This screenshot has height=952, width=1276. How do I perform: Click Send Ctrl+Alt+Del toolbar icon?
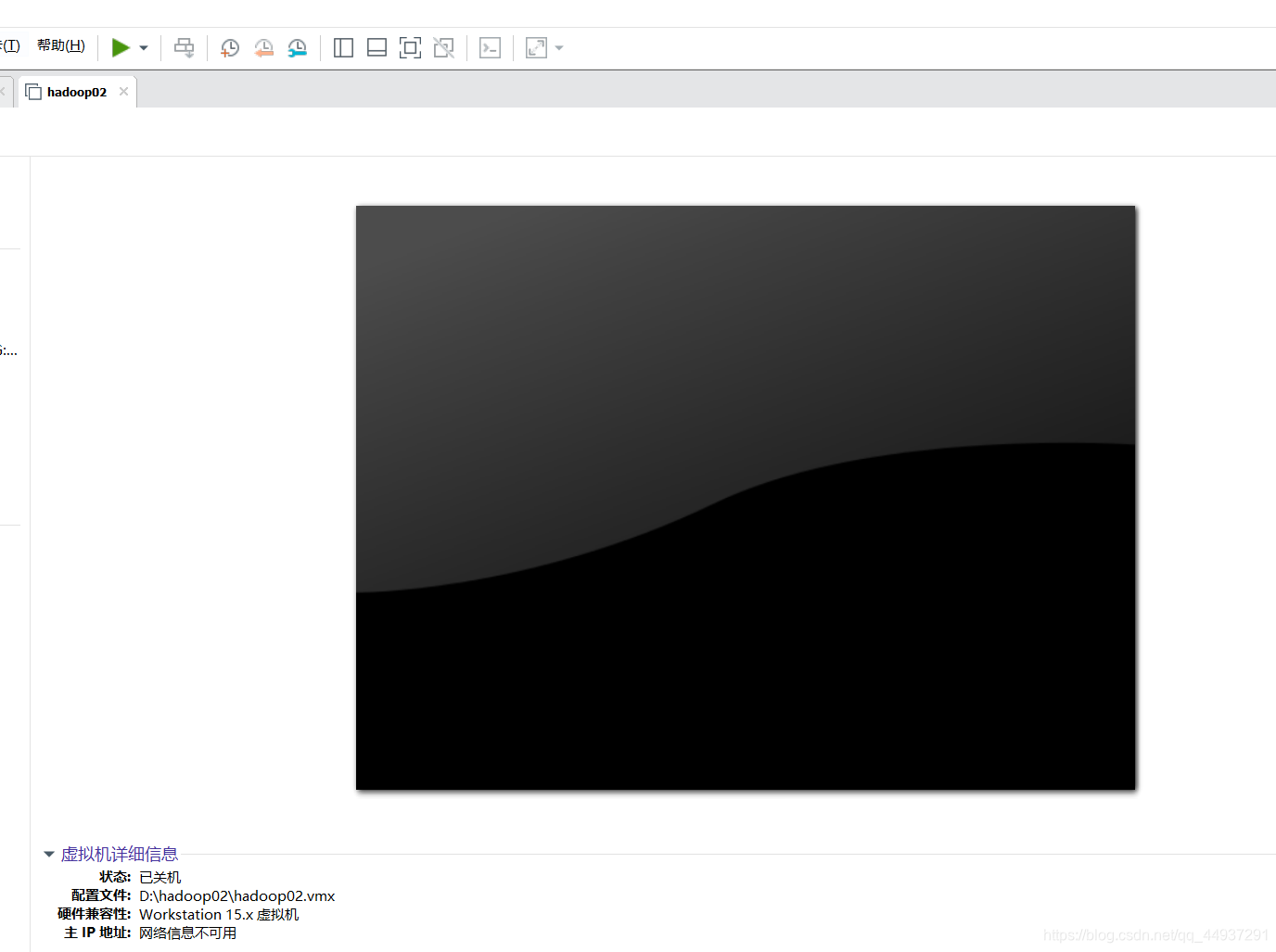(185, 47)
